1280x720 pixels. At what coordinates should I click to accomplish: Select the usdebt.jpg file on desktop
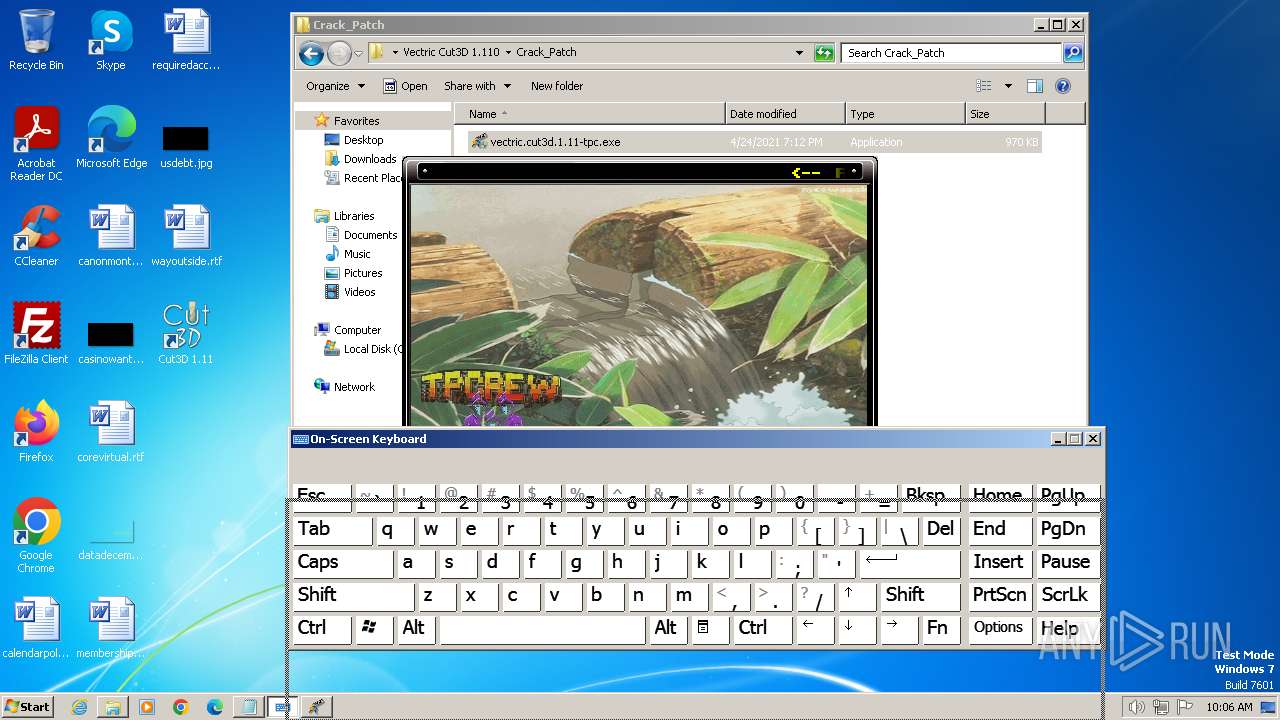[186, 146]
